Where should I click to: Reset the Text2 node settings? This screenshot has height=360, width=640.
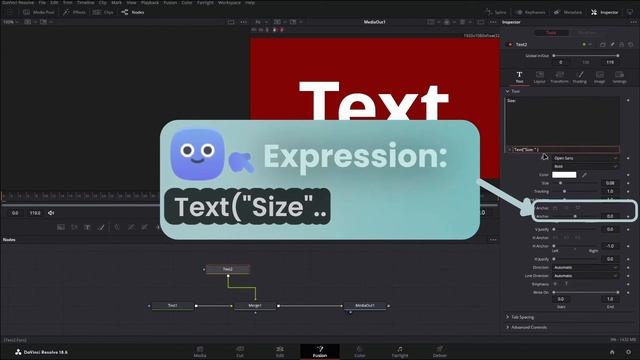click(631, 44)
